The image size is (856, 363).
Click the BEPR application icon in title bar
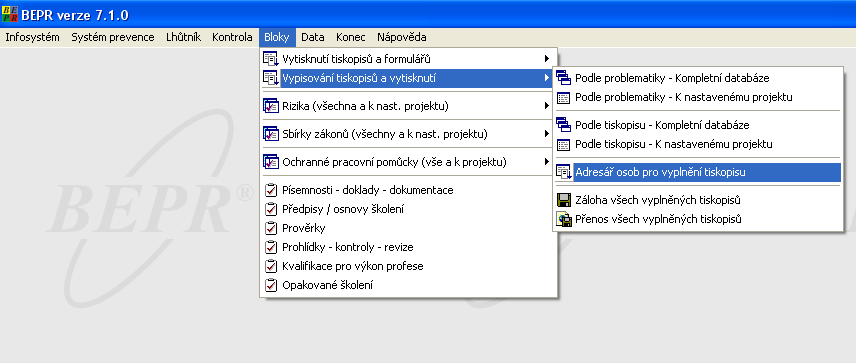point(10,15)
